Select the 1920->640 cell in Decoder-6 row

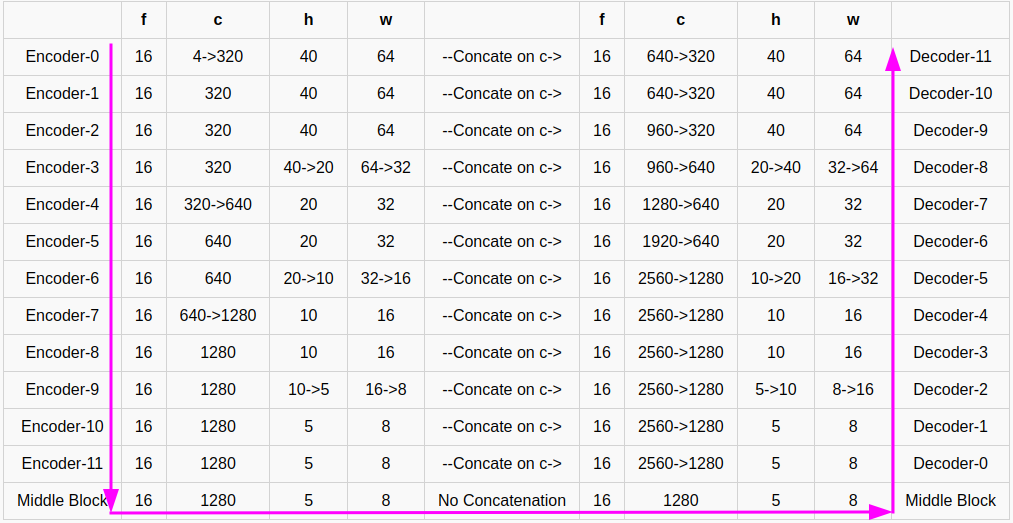[x=680, y=242]
